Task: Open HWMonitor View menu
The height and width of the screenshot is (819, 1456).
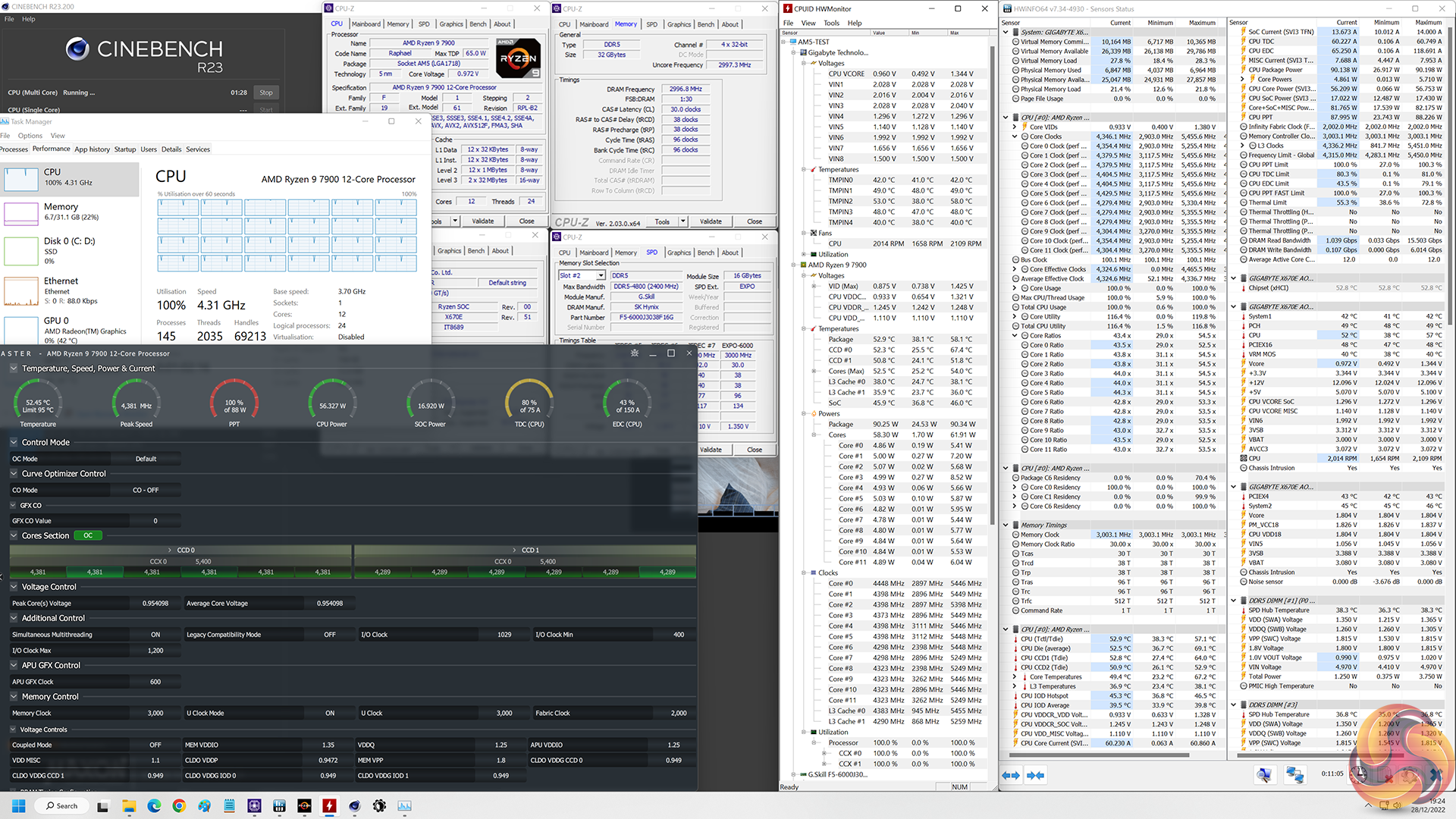Action: (x=808, y=23)
